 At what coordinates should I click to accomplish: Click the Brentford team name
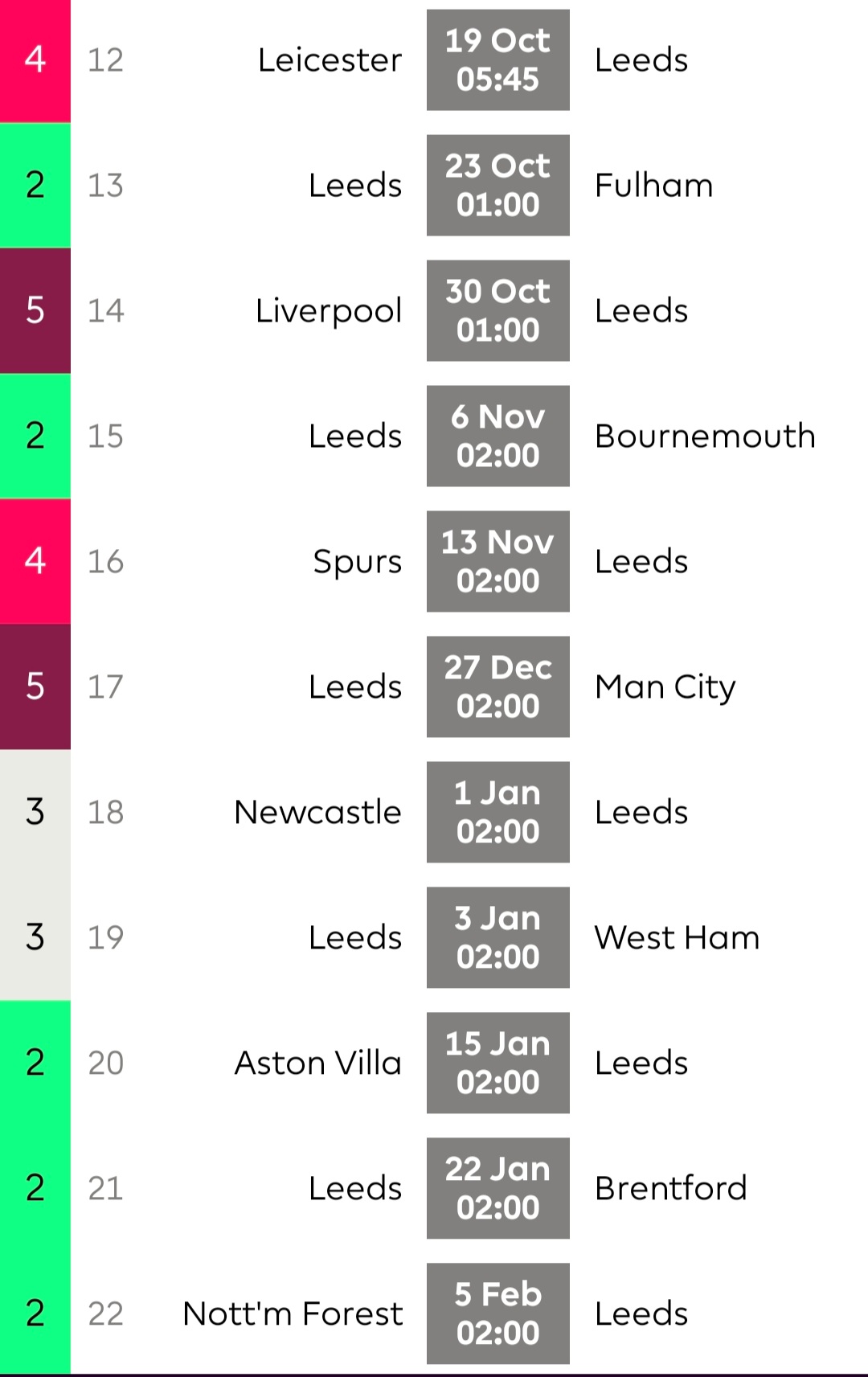click(670, 1188)
